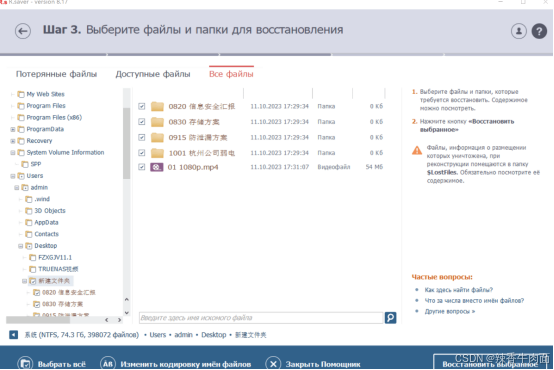
Task: Switch to Потерянные файлы tab
Action: [56, 74]
